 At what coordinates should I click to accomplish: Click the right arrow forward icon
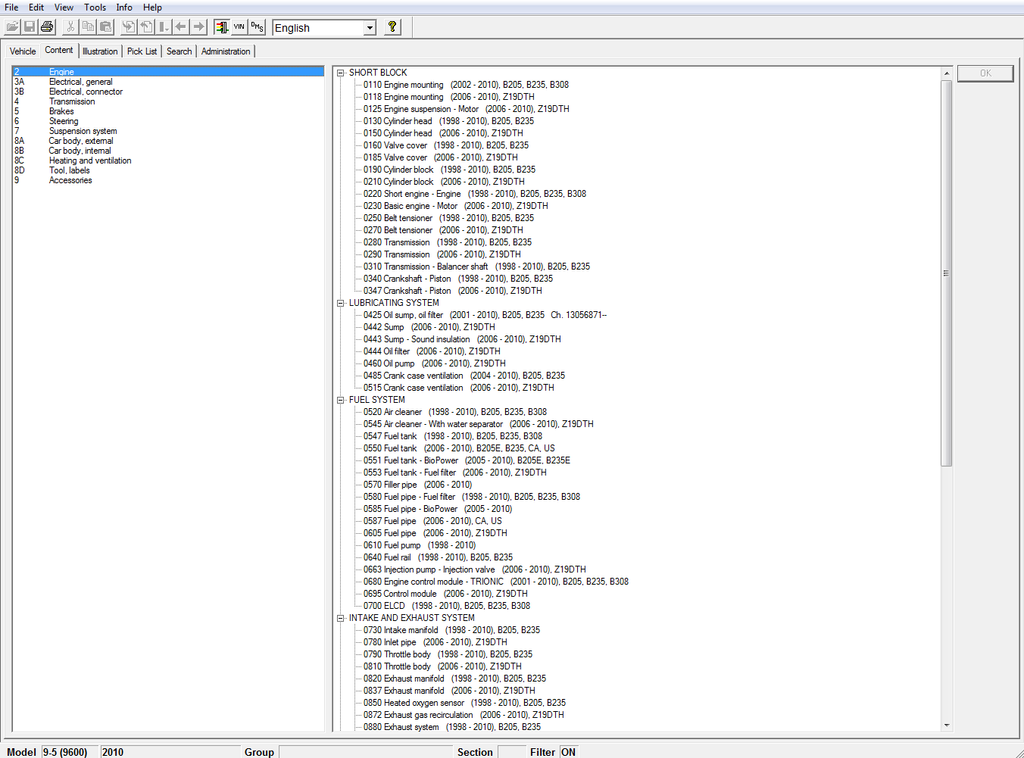coord(198,27)
